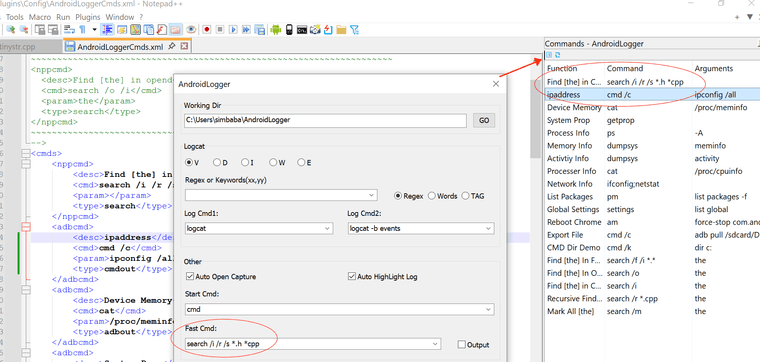The width and height of the screenshot is (760, 362).
Task: Click the green Android robot toolbar icon
Action: tap(276, 30)
